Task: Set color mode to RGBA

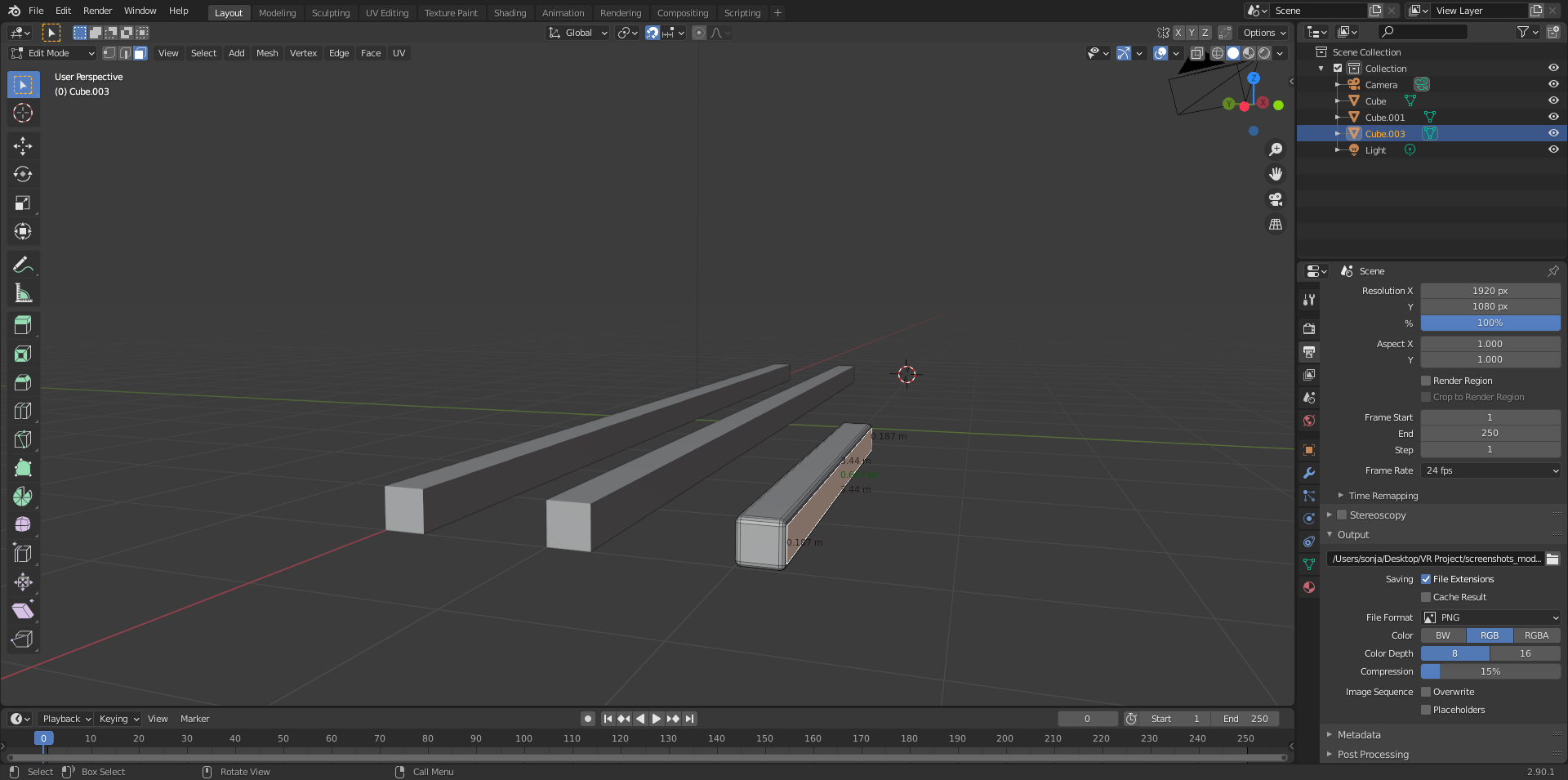Action: click(x=1536, y=635)
